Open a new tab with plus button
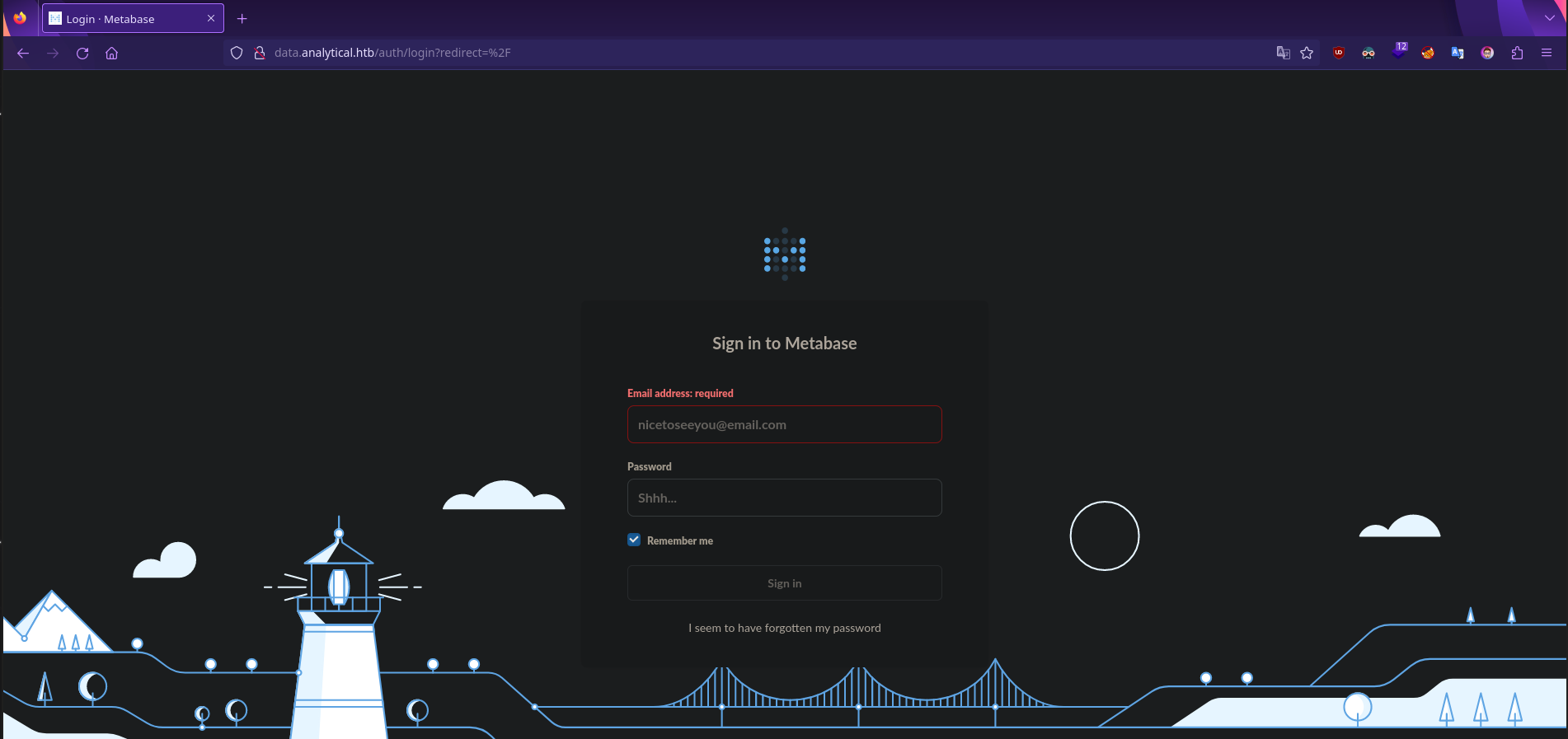The height and width of the screenshot is (739, 1568). (x=242, y=19)
